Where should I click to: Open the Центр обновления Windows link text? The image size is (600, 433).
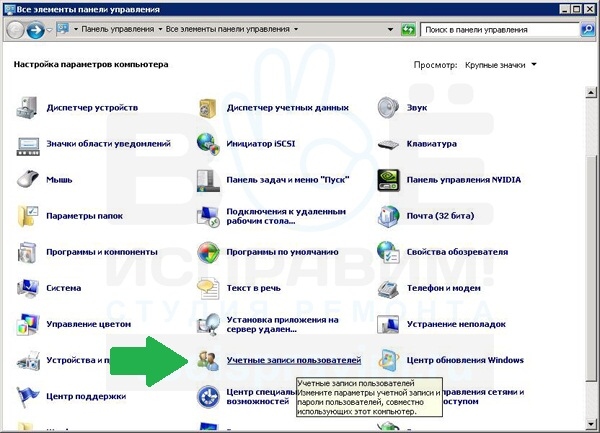(465, 360)
